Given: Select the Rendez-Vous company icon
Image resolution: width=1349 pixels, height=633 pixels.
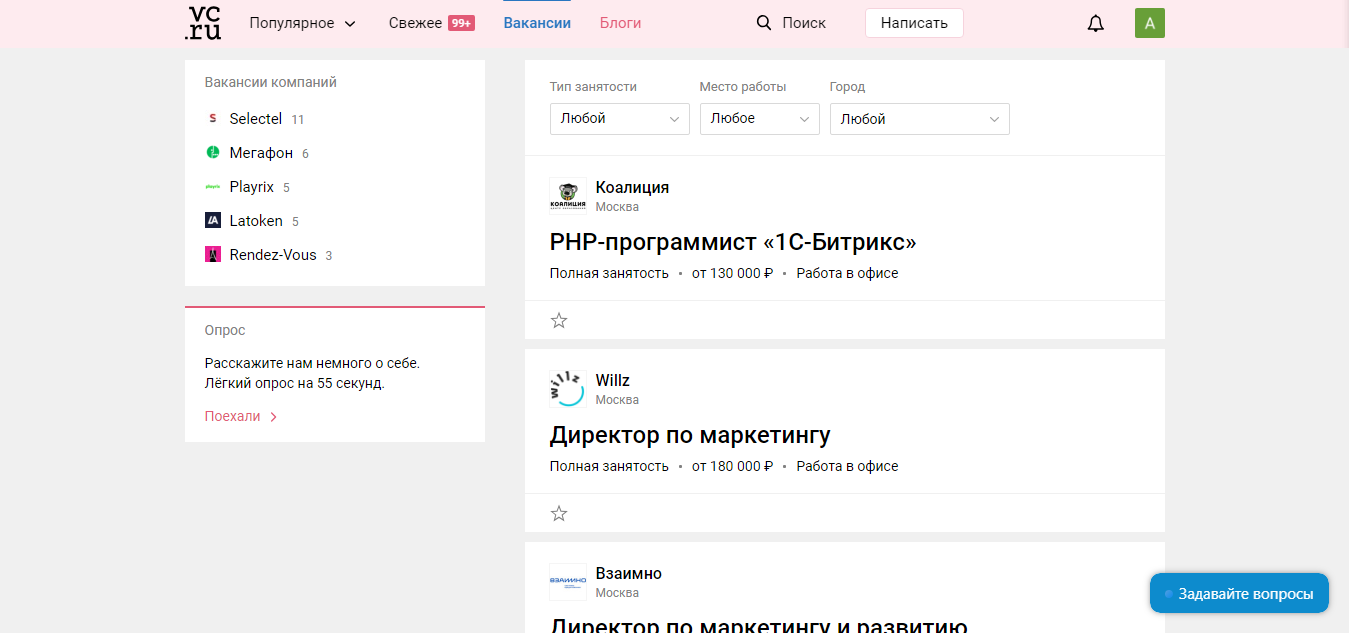Looking at the screenshot, I should pyautogui.click(x=212, y=254).
